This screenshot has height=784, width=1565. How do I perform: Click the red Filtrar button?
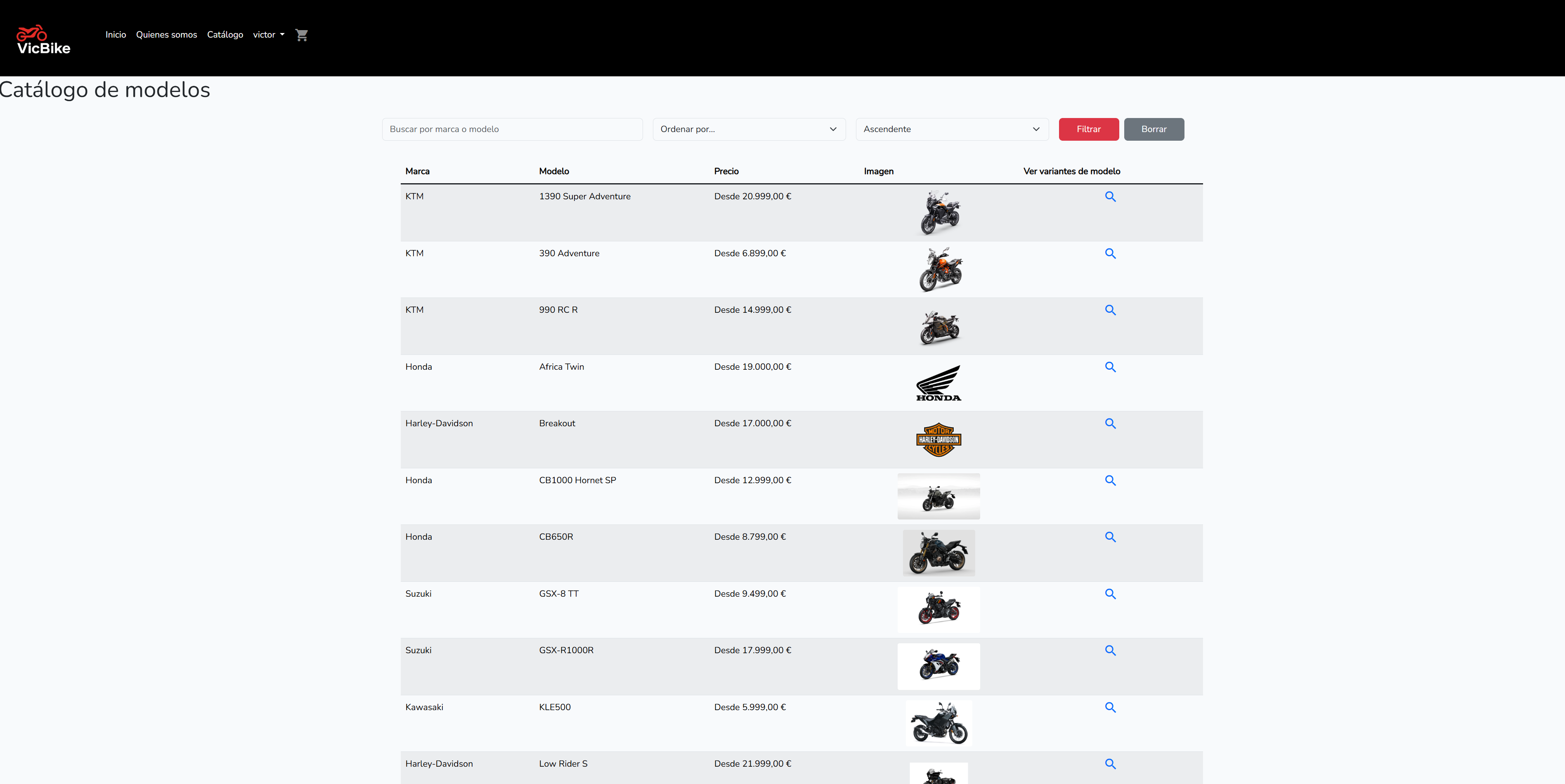[1089, 129]
